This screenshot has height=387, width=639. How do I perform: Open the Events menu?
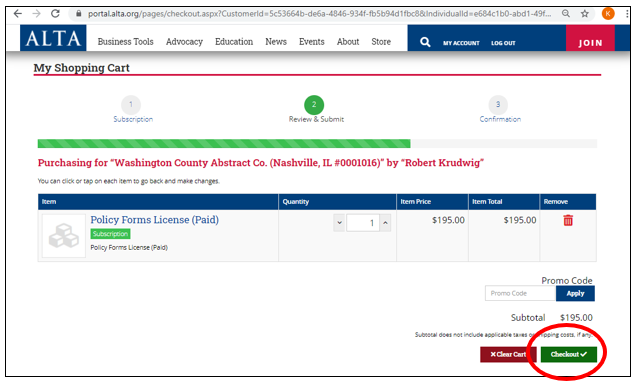point(312,42)
